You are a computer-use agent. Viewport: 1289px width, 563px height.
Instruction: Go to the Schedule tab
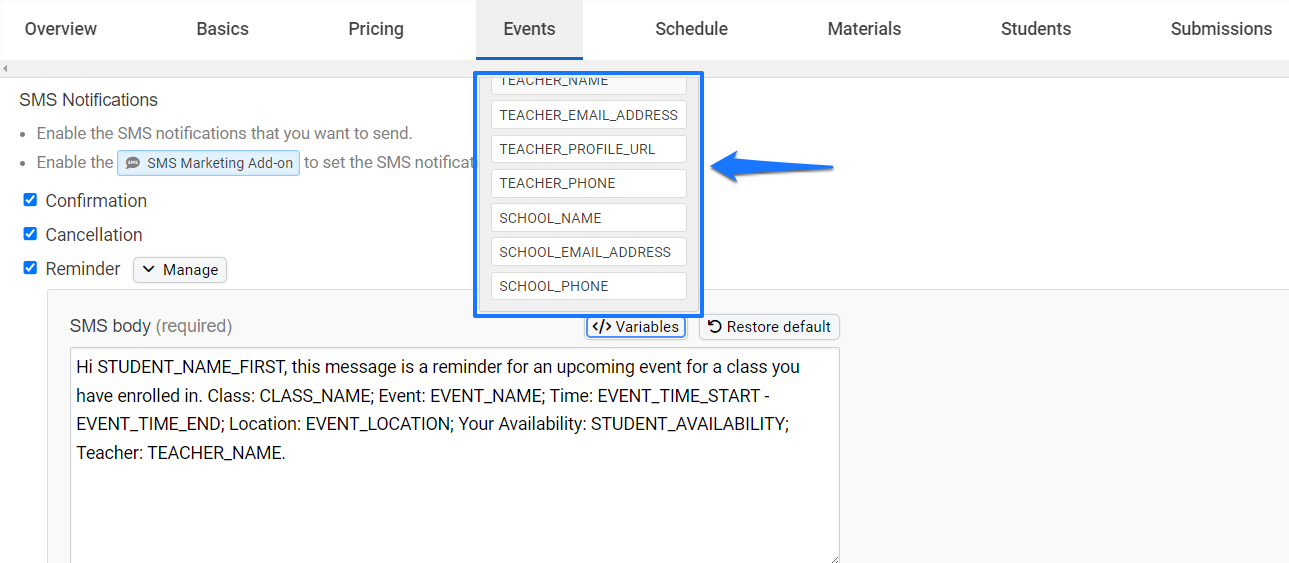(692, 29)
